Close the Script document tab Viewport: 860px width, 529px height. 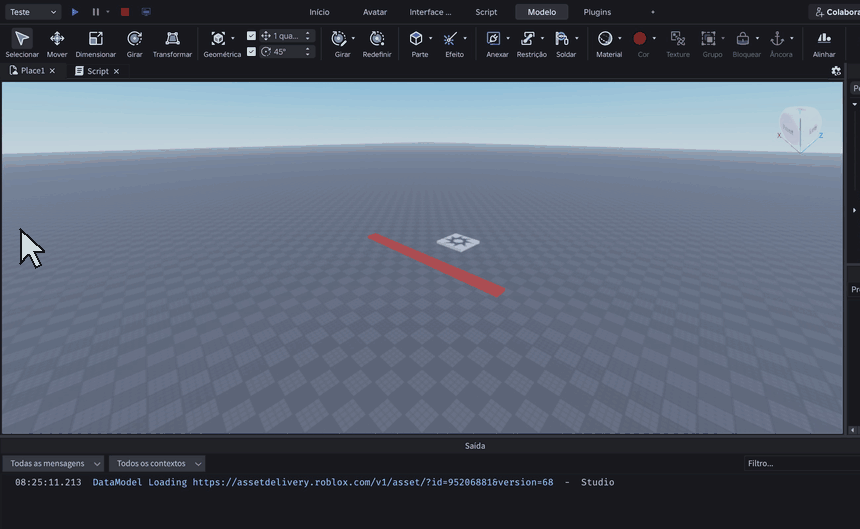pyautogui.click(x=116, y=71)
